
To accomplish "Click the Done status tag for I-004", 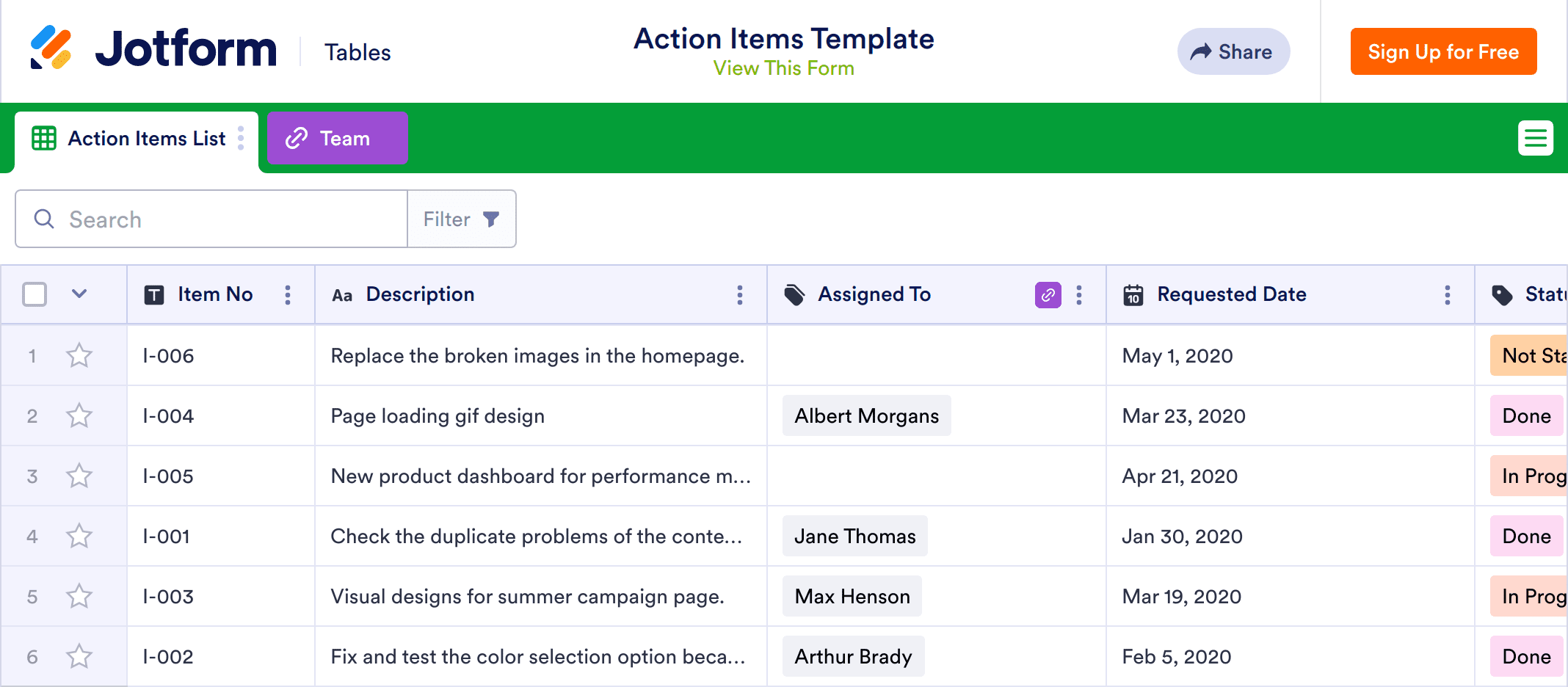I will point(1526,416).
